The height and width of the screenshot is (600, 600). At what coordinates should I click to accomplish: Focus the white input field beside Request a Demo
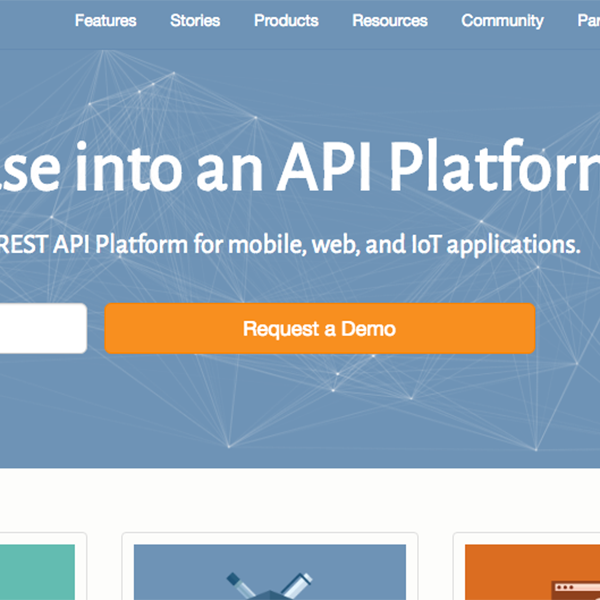click(42, 328)
